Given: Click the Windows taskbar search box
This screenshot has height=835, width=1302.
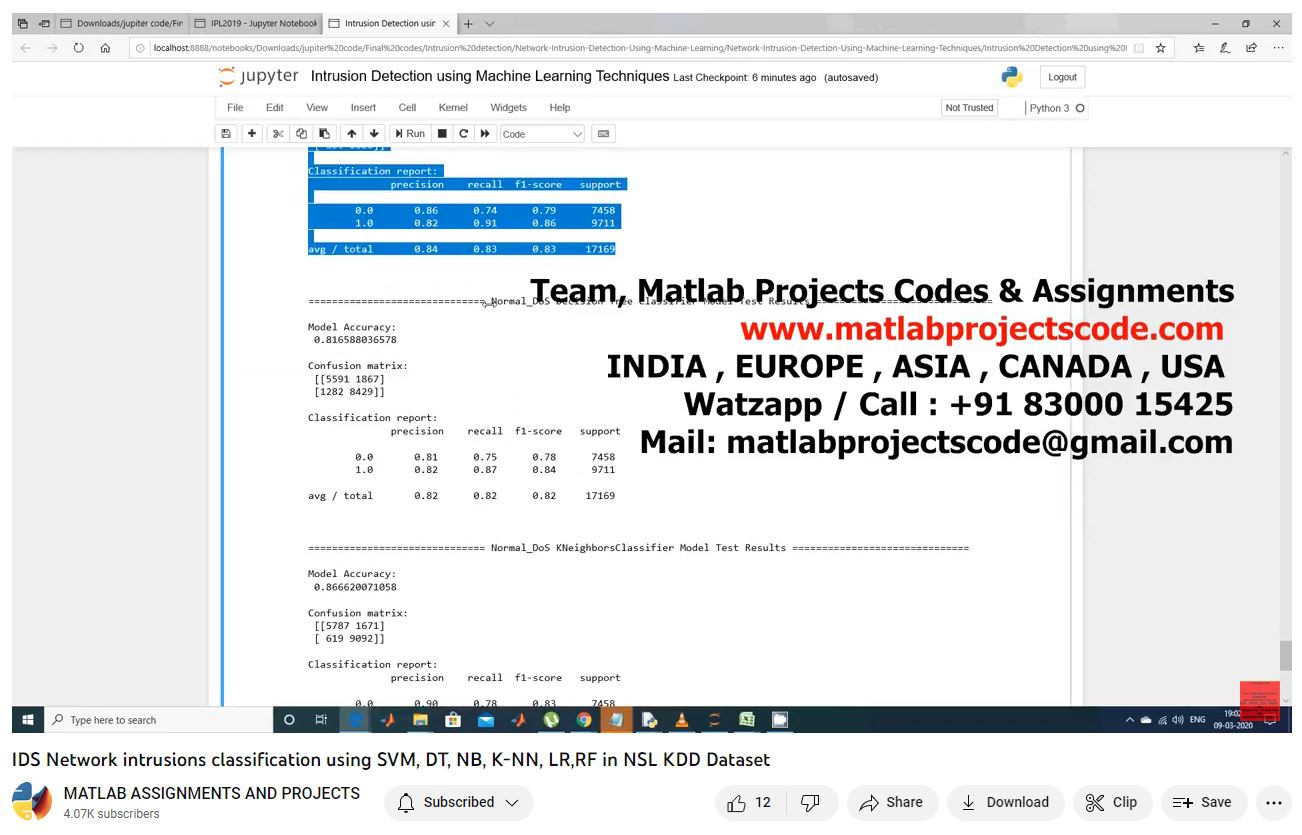Looking at the screenshot, I should (160, 720).
